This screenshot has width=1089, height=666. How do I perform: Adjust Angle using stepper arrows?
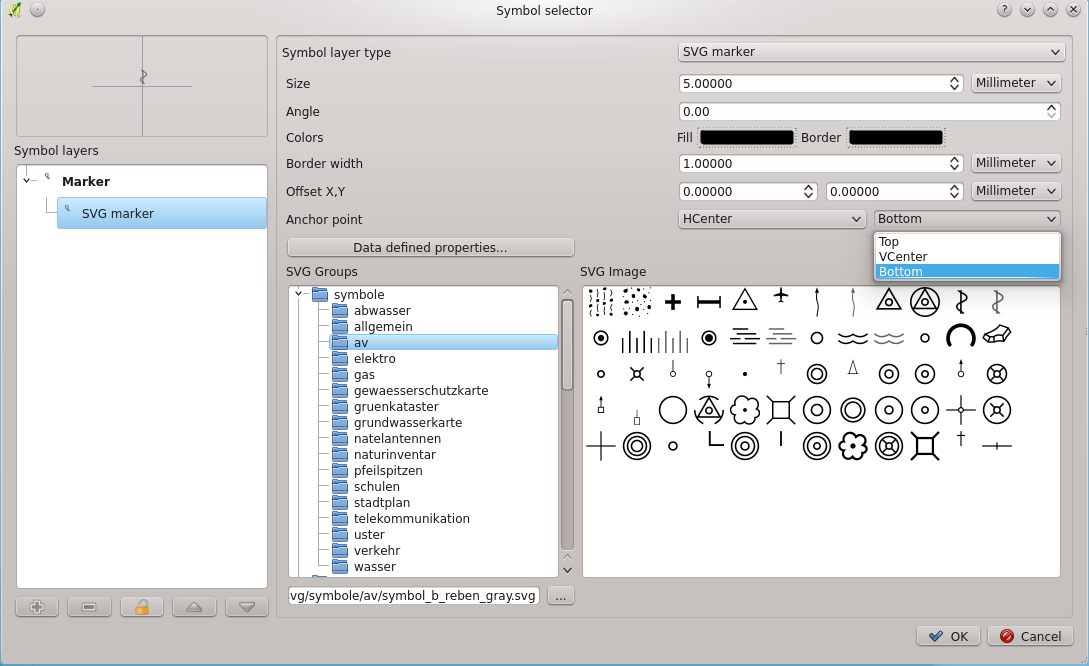pos(1051,112)
